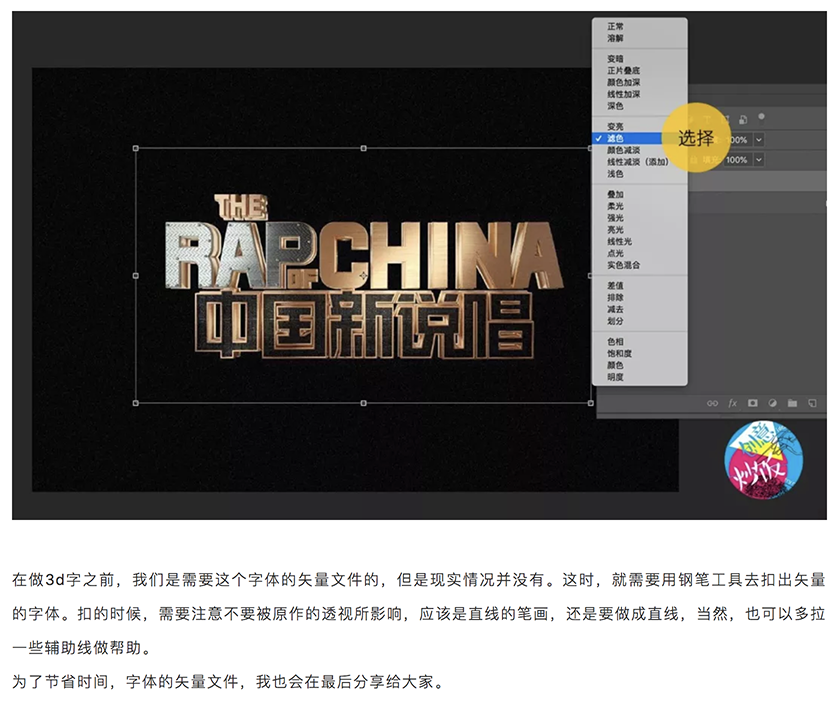This screenshot has height=722, width=840.
Task: Choose 线性减淡（添加） blend mode
Action: (x=640, y=162)
